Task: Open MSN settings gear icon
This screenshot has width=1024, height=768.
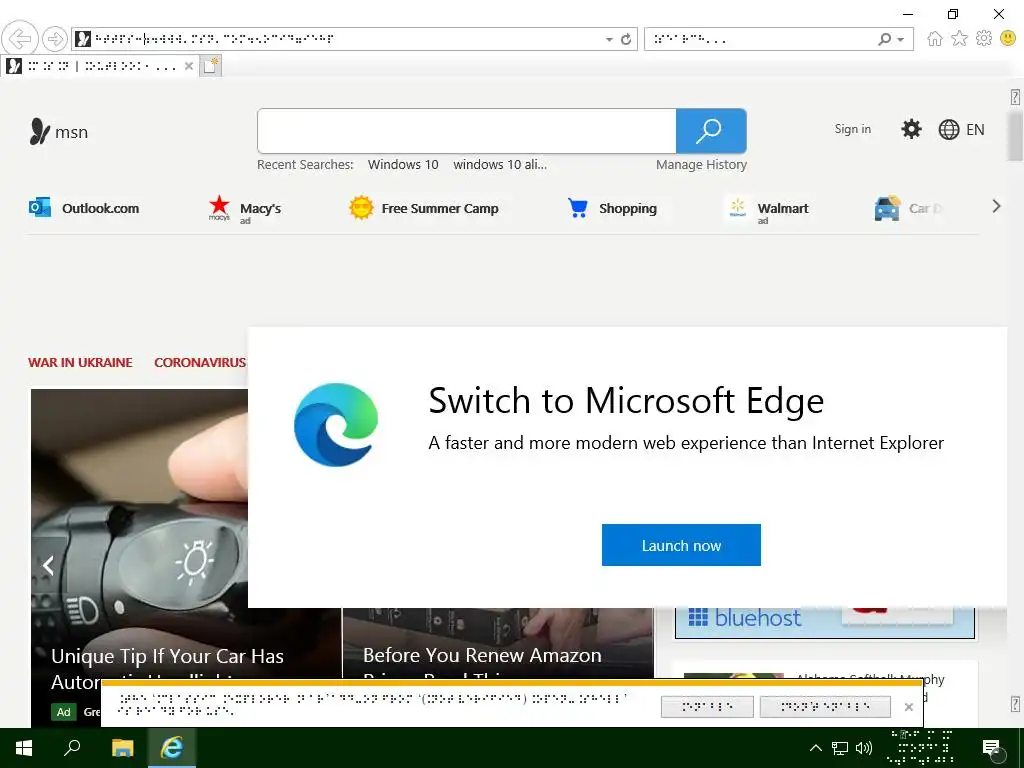Action: point(911,129)
